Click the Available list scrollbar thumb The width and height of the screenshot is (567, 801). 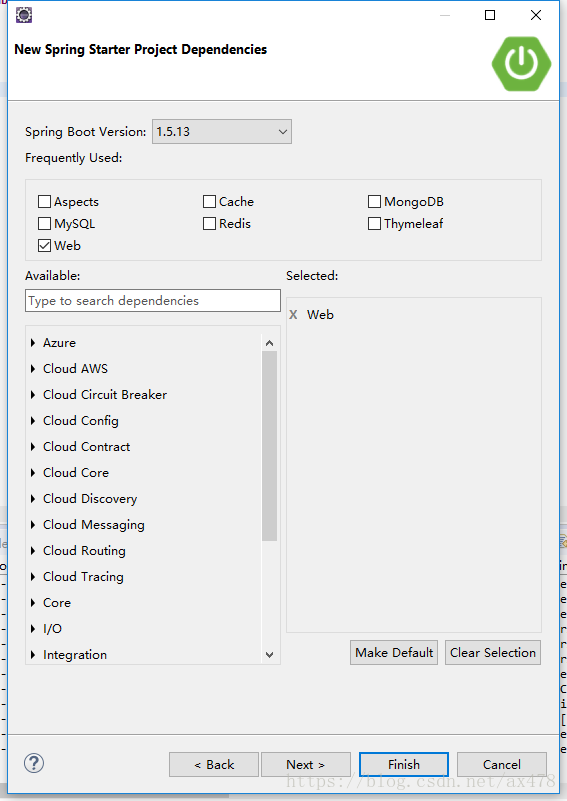pos(270,446)
